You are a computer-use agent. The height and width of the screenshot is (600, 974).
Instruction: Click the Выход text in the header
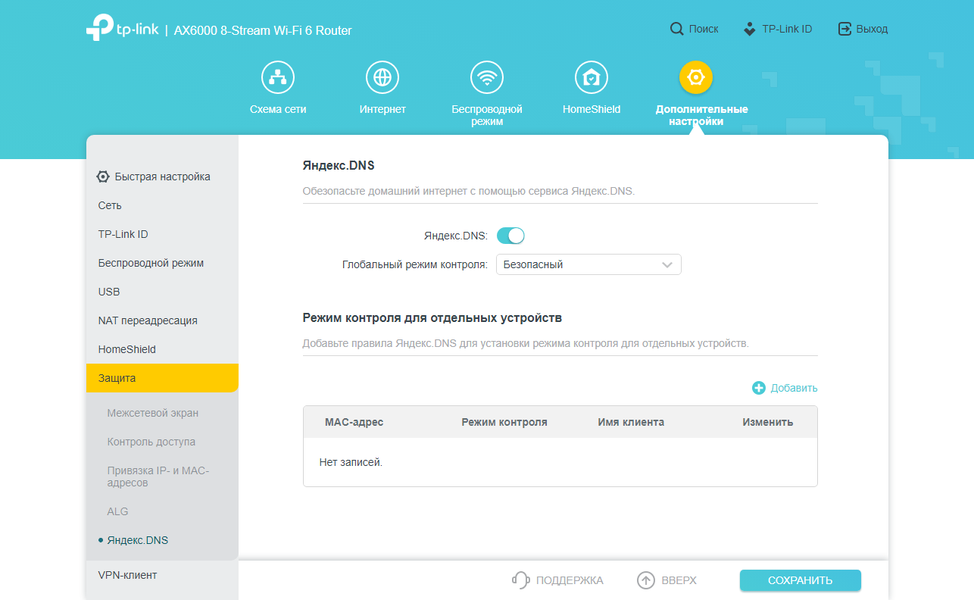click(x=872, y=29)
